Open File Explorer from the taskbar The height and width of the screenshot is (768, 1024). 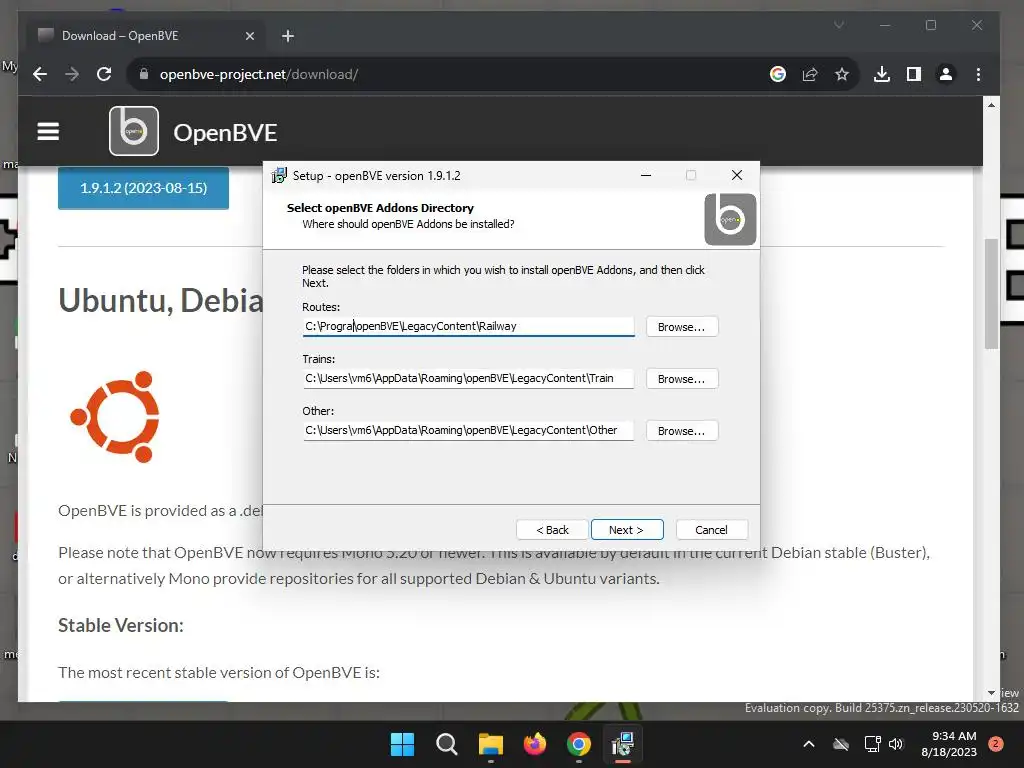click(490, 744)
